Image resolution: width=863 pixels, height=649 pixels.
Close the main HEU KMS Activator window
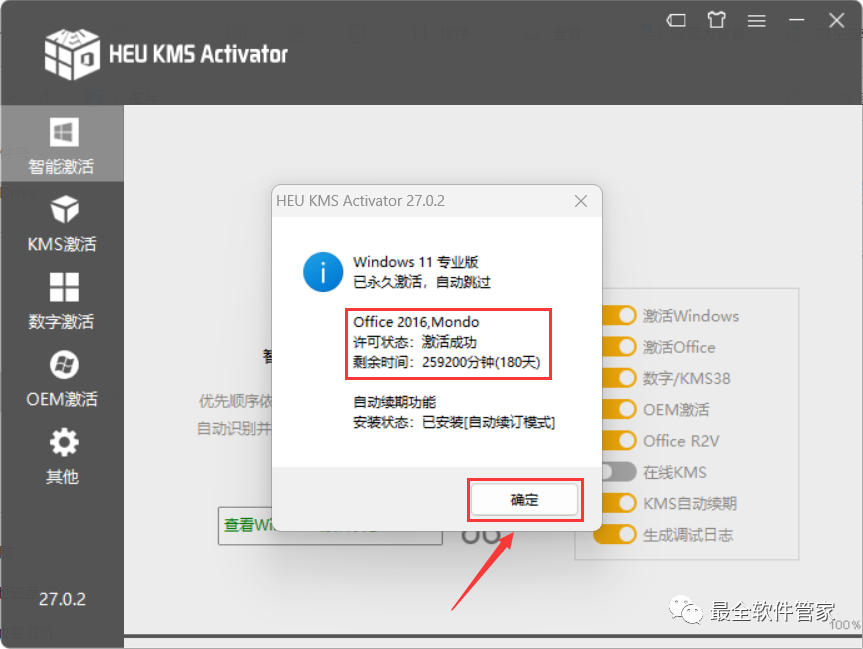pos(837,20)
